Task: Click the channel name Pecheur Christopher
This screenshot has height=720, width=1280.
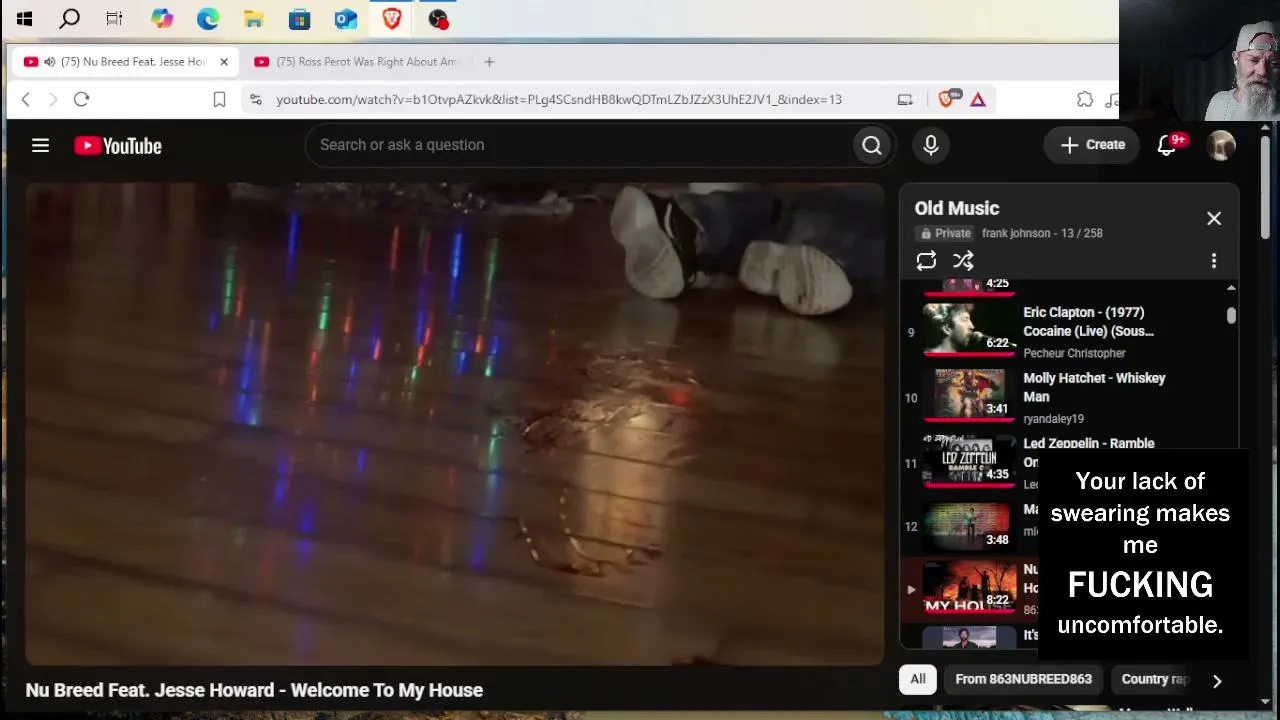Action: pyautogui.click(x=1074, y=353)
